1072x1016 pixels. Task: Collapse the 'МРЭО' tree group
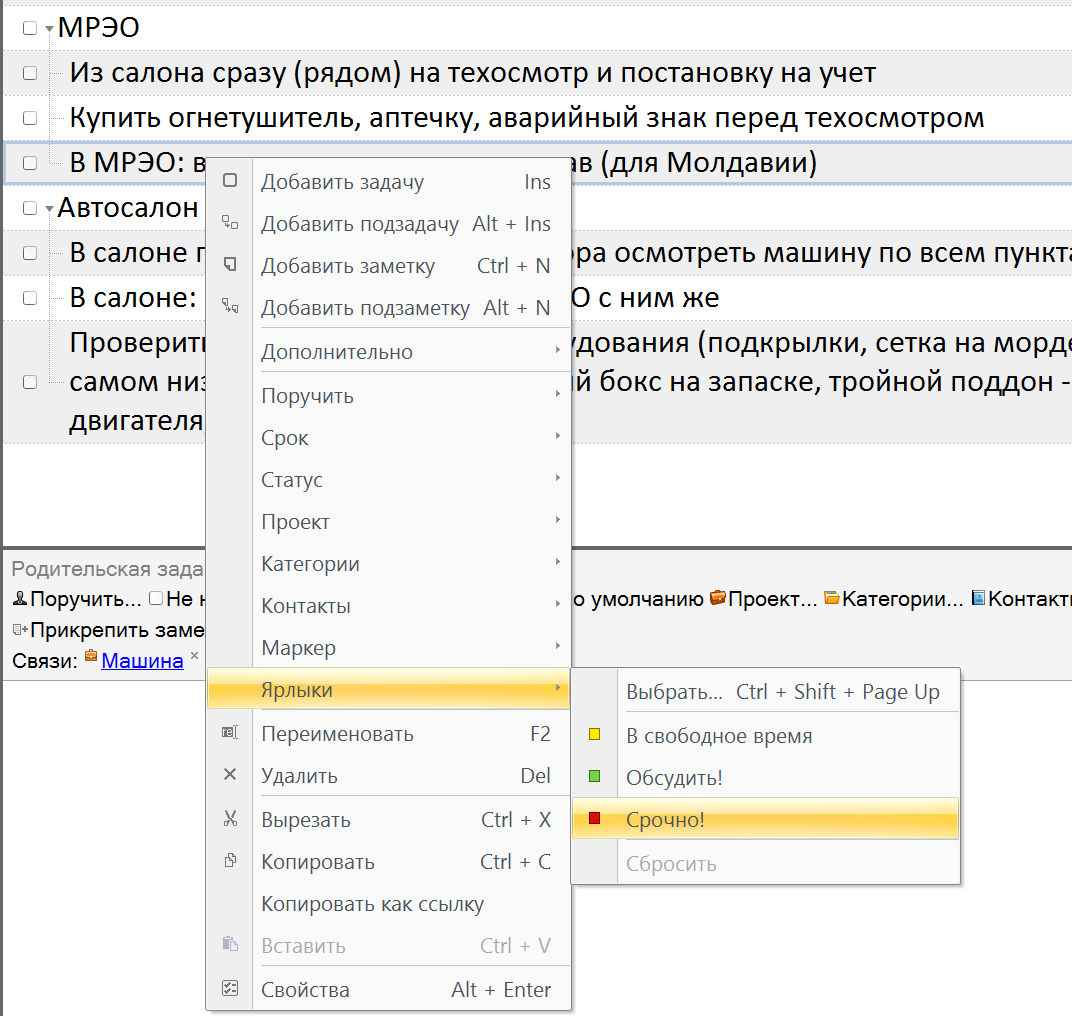49,29
